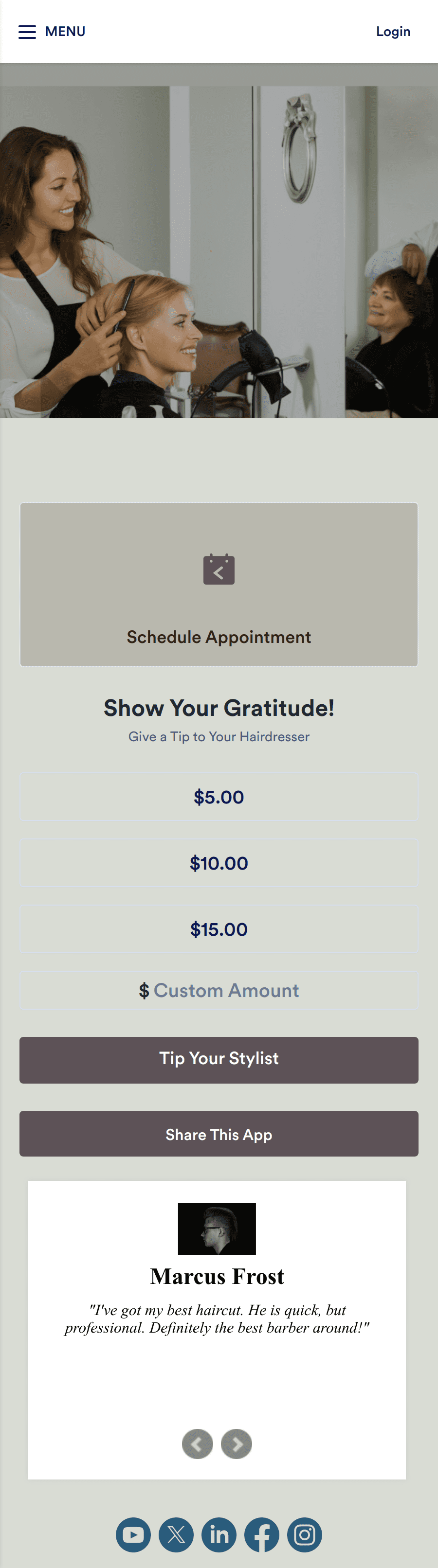
Task: Click the Share This App button
Action: [x=219, y=1133]
